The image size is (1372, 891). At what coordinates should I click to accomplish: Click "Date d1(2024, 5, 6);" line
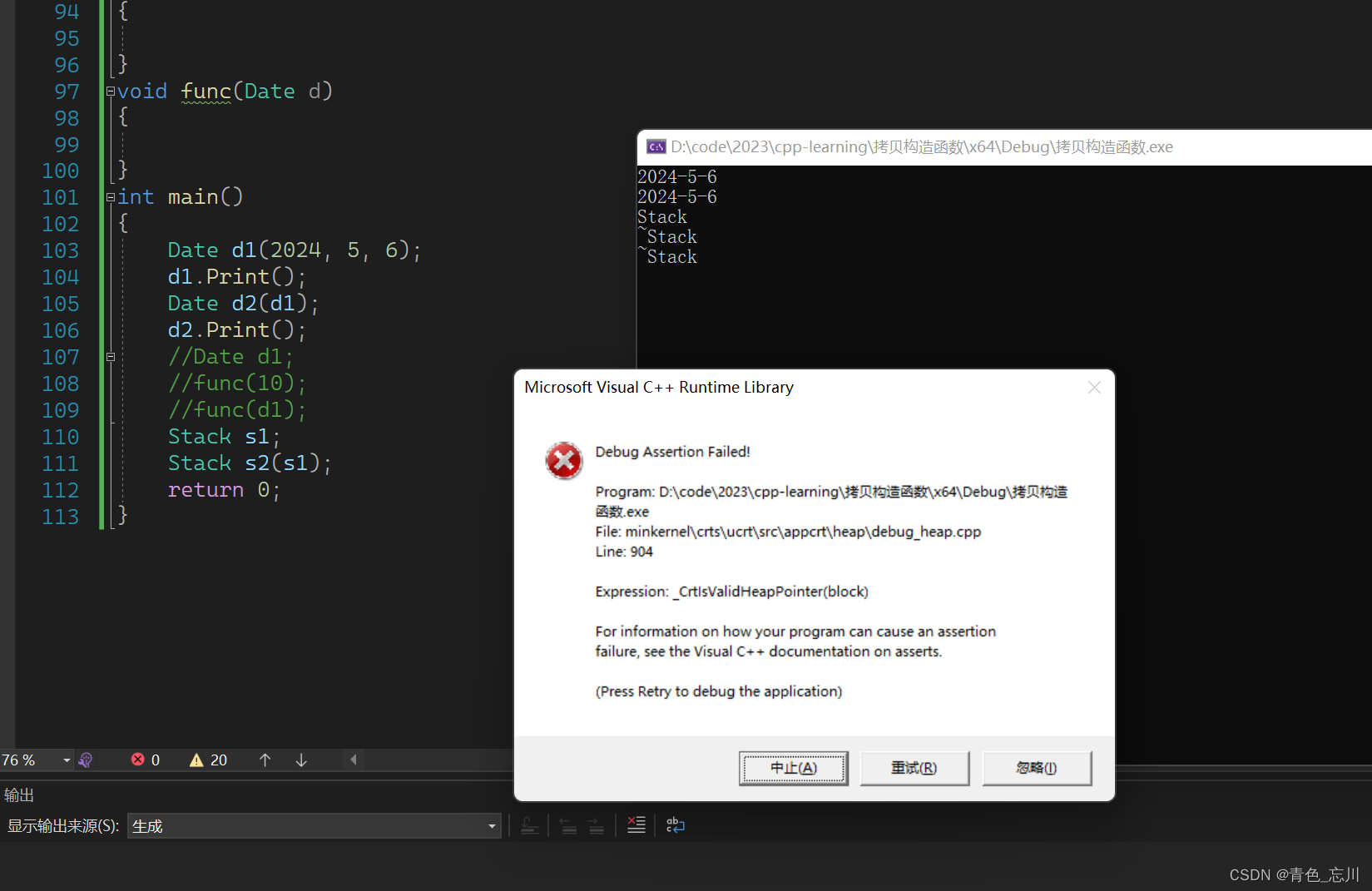[x=295, y=250]
